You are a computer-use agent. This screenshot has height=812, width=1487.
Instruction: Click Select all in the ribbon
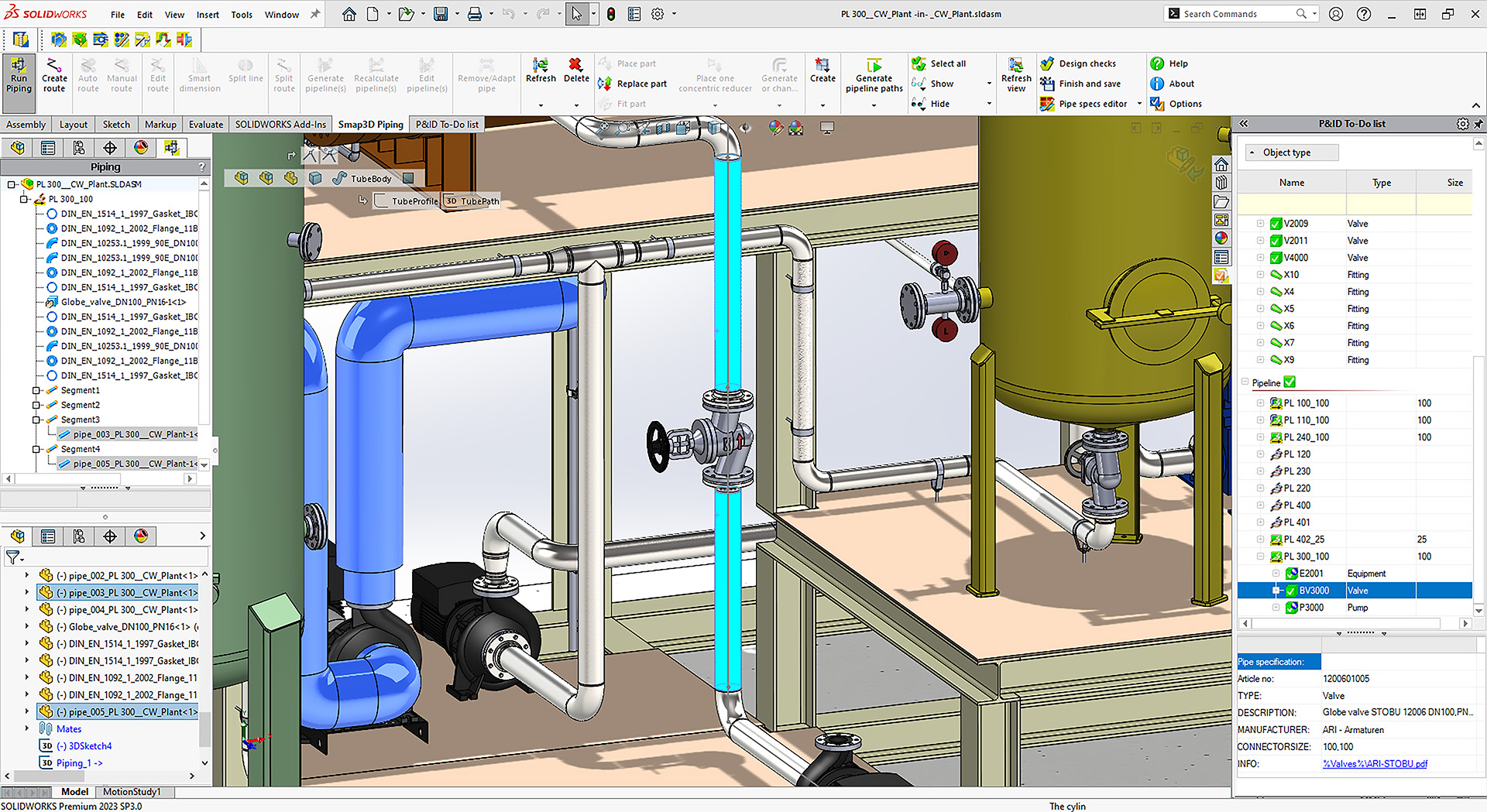(x=939, y=63)
